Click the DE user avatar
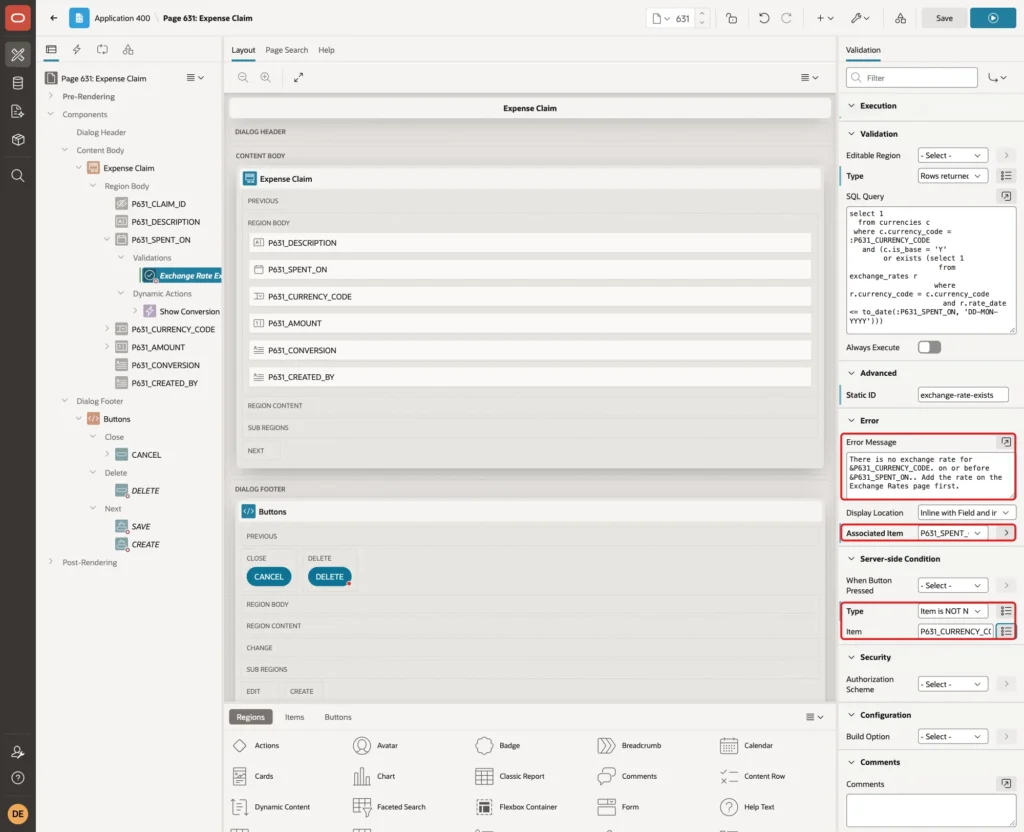1024x832 pixels. coord(18,814)
